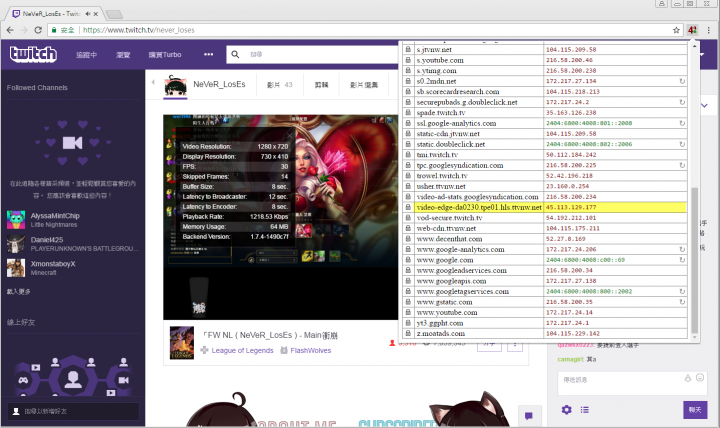720x428 pixels.
Task: Open Chrome menu three dots
Action: pyautogui.click(x=709, y=30)
